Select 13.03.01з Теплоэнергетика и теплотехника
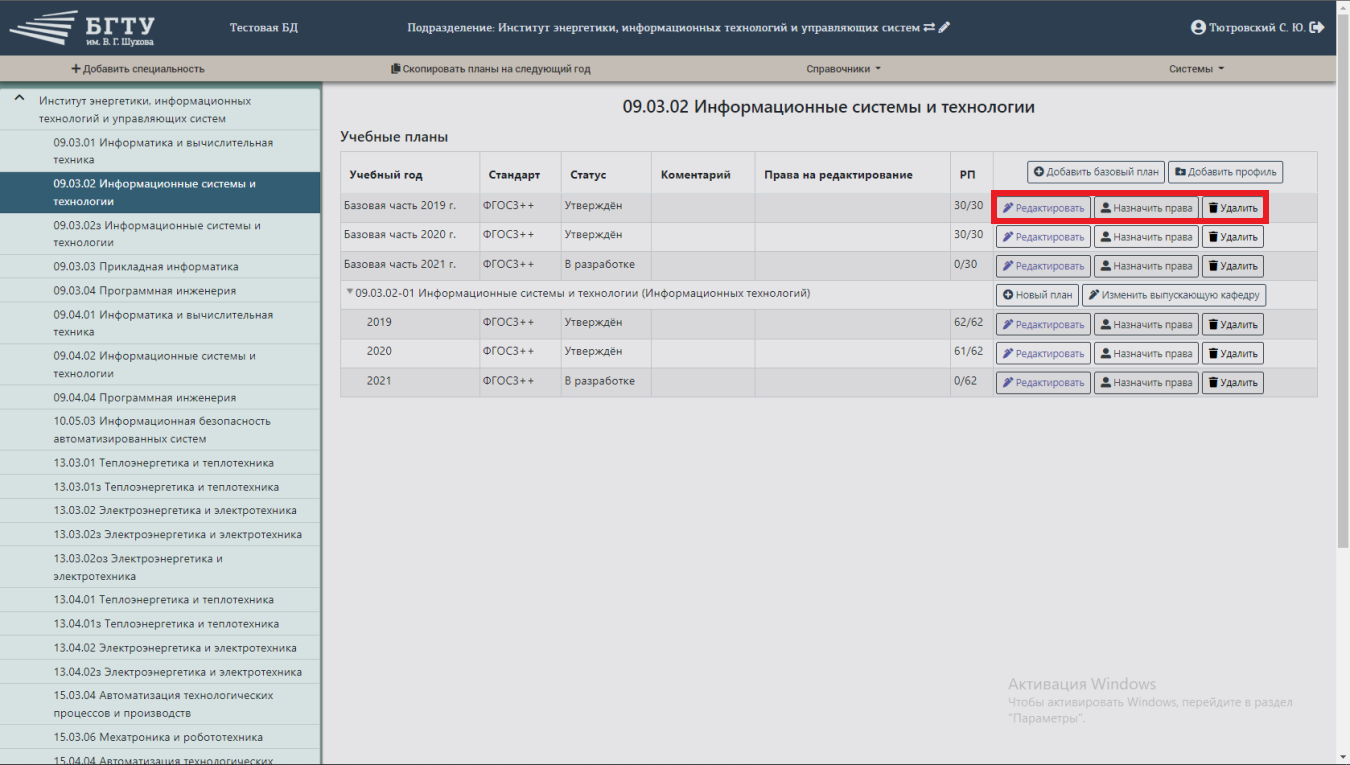 160,487
